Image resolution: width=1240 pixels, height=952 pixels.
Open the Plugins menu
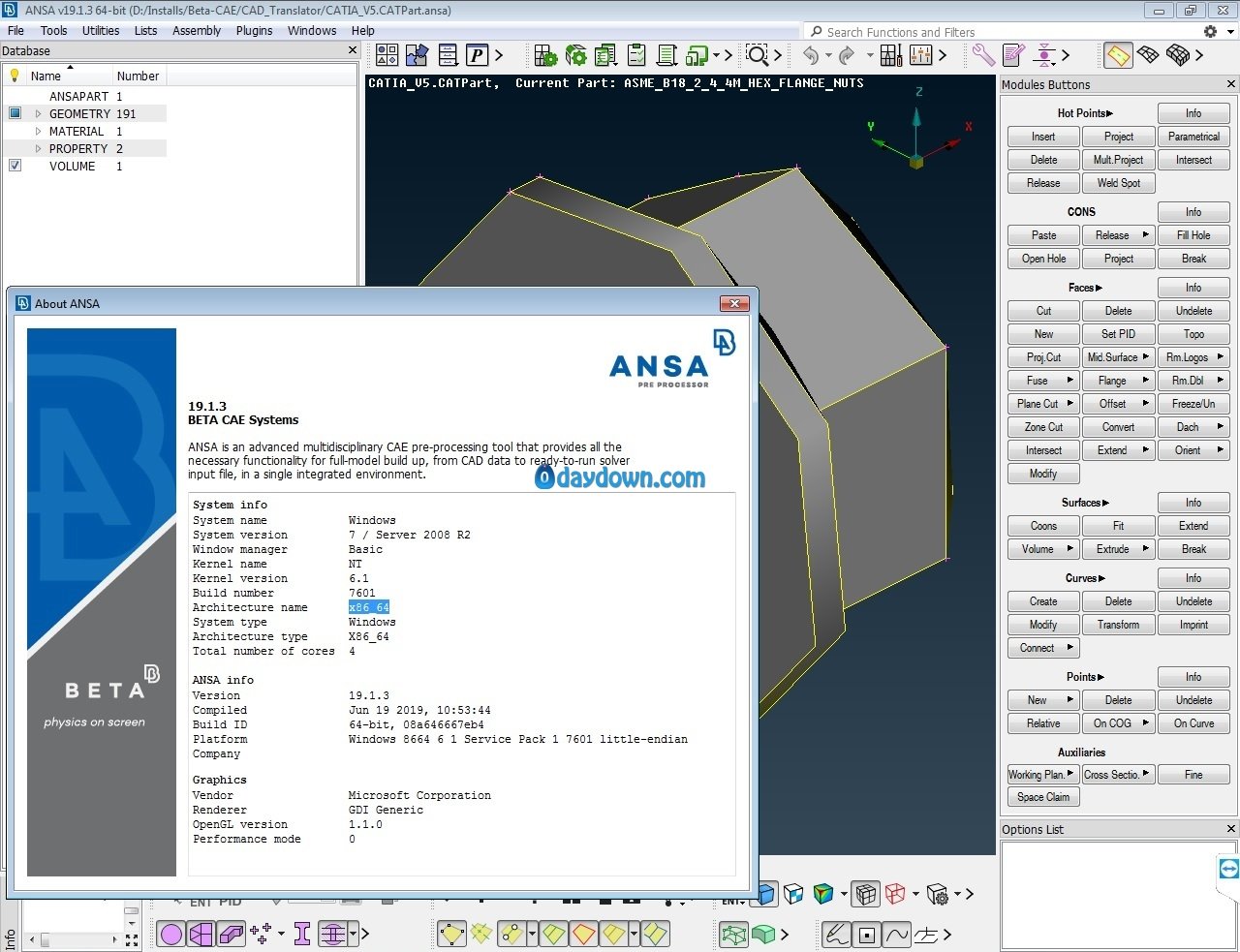255,31
